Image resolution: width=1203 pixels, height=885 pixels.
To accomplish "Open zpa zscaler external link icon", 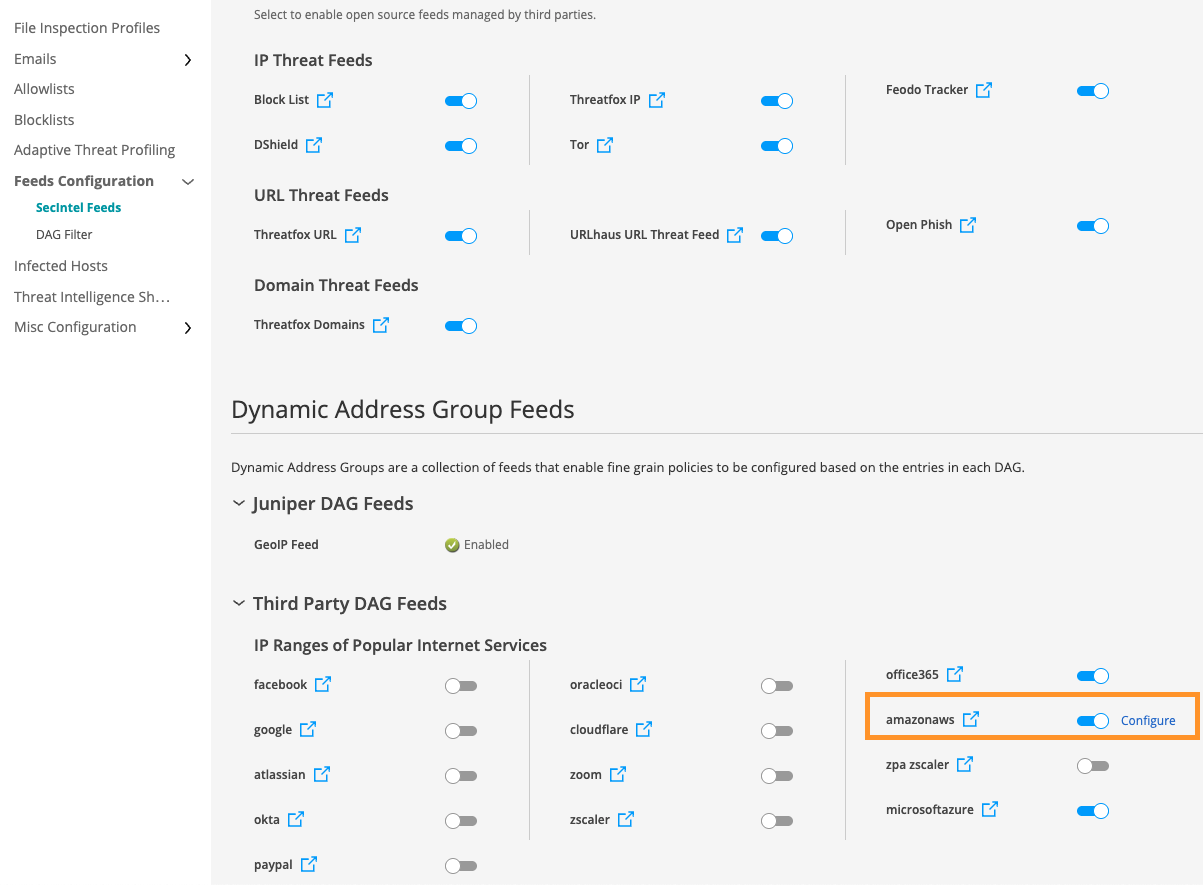I will [965, 765].
